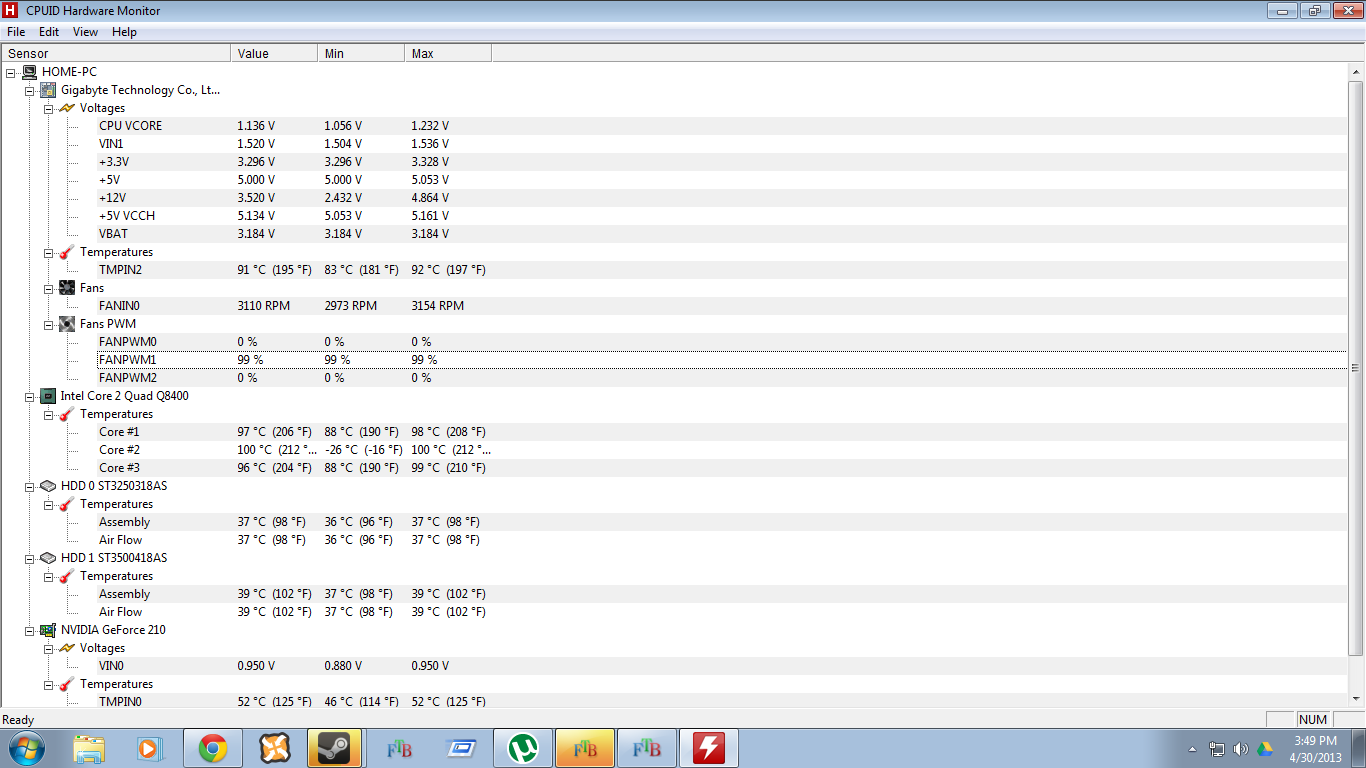Screen dimensions: 1366x768
Task: Click the Fans PWM fan icon
Action: [x=67, y=324]
